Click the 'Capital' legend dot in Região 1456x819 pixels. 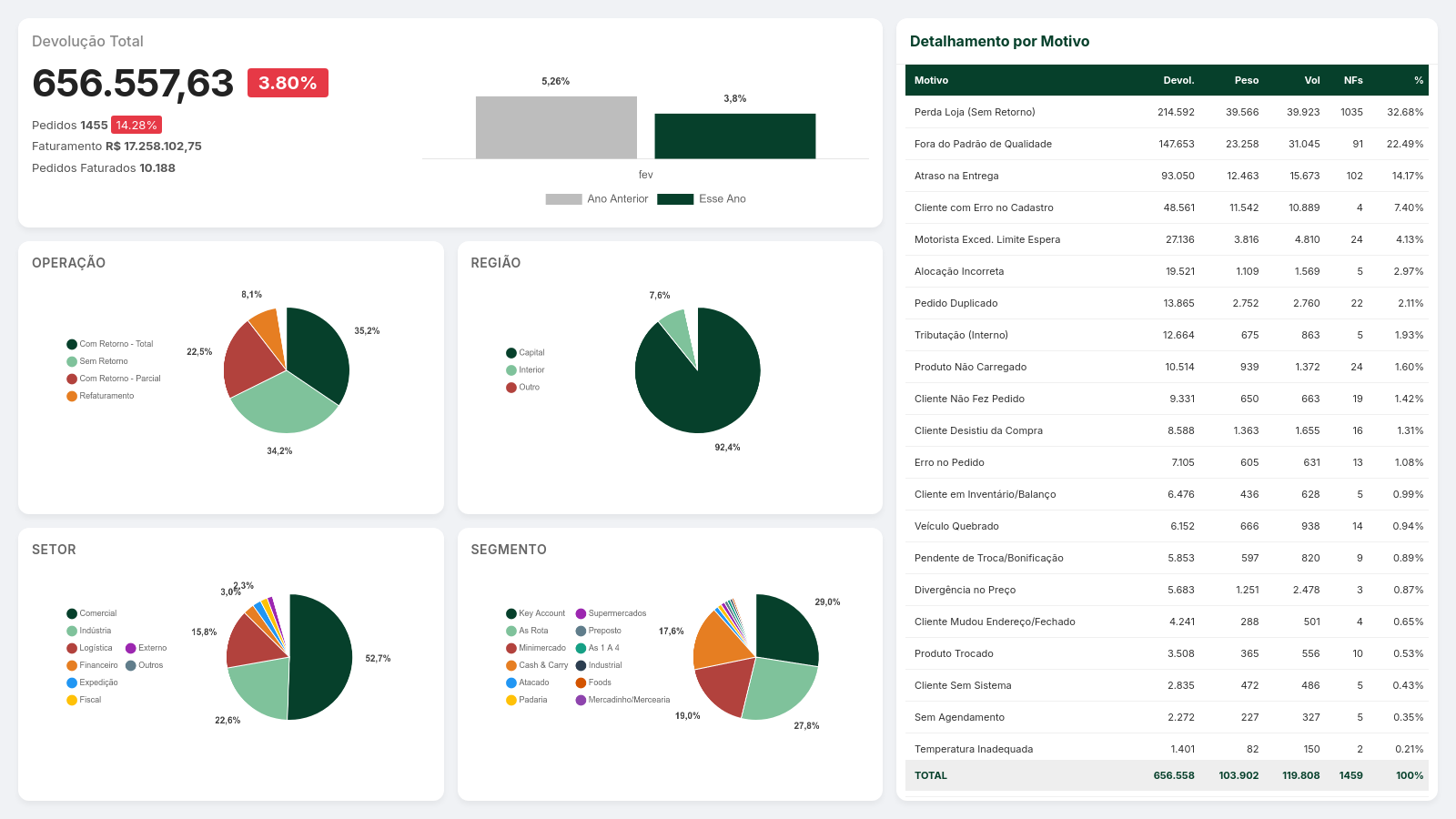click(511, 353)
